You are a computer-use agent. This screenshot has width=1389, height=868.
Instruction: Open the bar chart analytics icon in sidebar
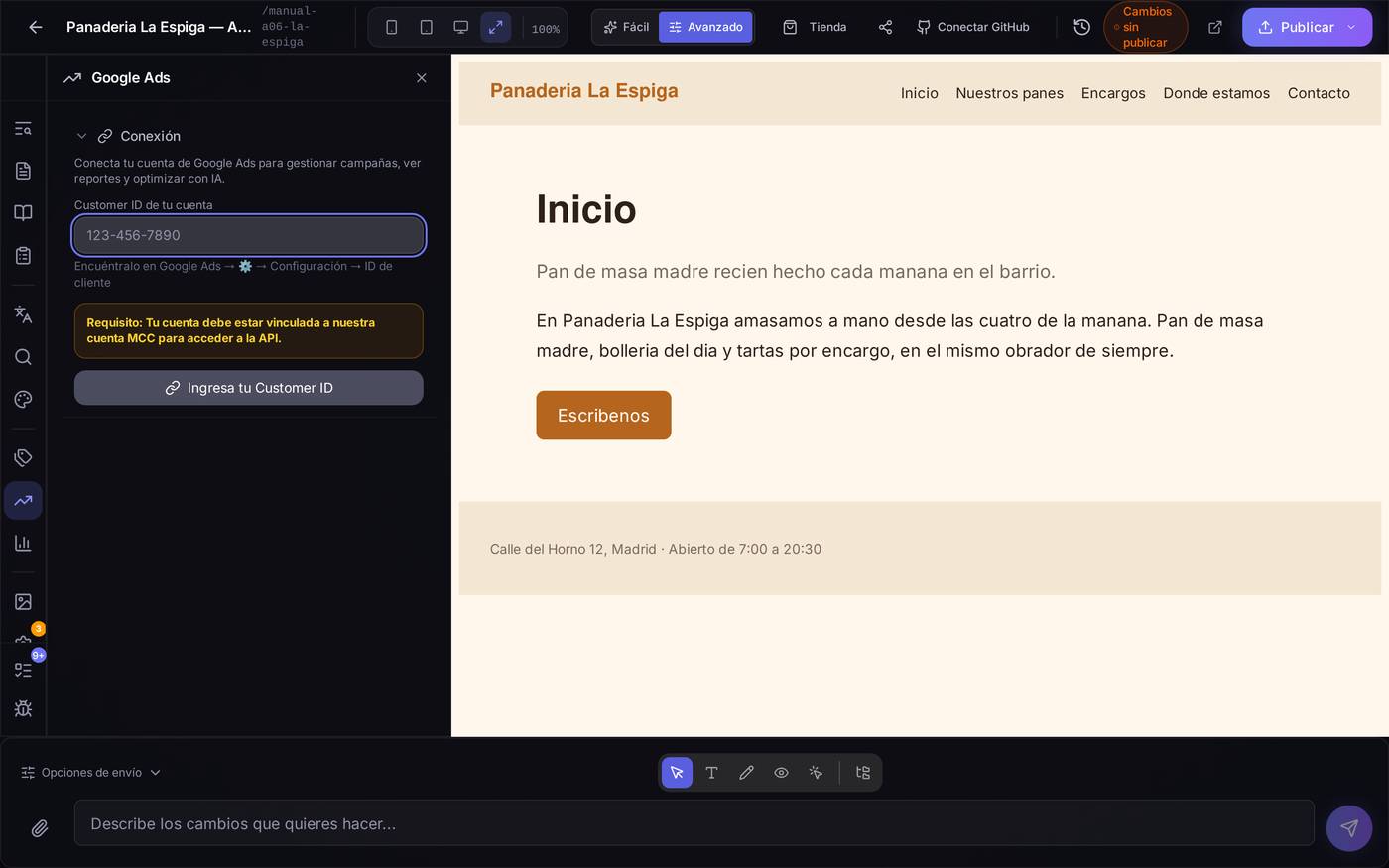click(23, 544)
